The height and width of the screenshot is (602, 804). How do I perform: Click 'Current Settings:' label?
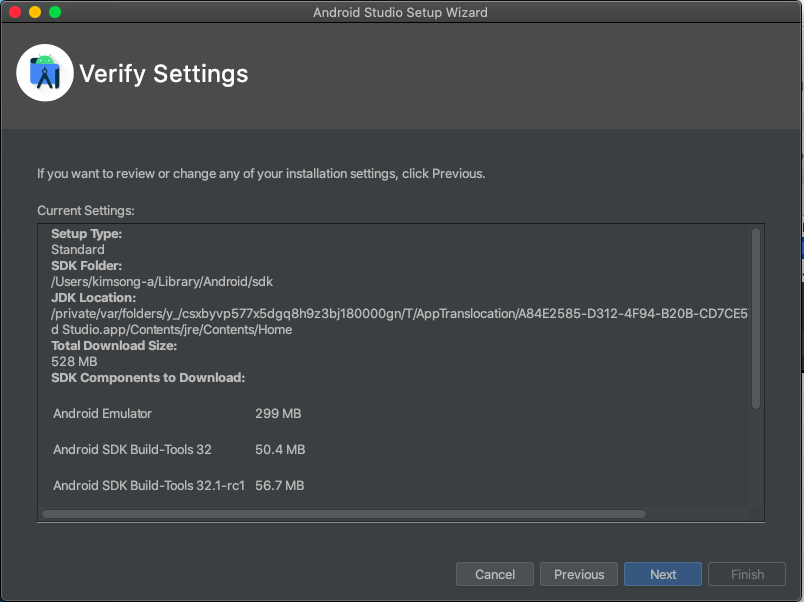pos(86,211)
